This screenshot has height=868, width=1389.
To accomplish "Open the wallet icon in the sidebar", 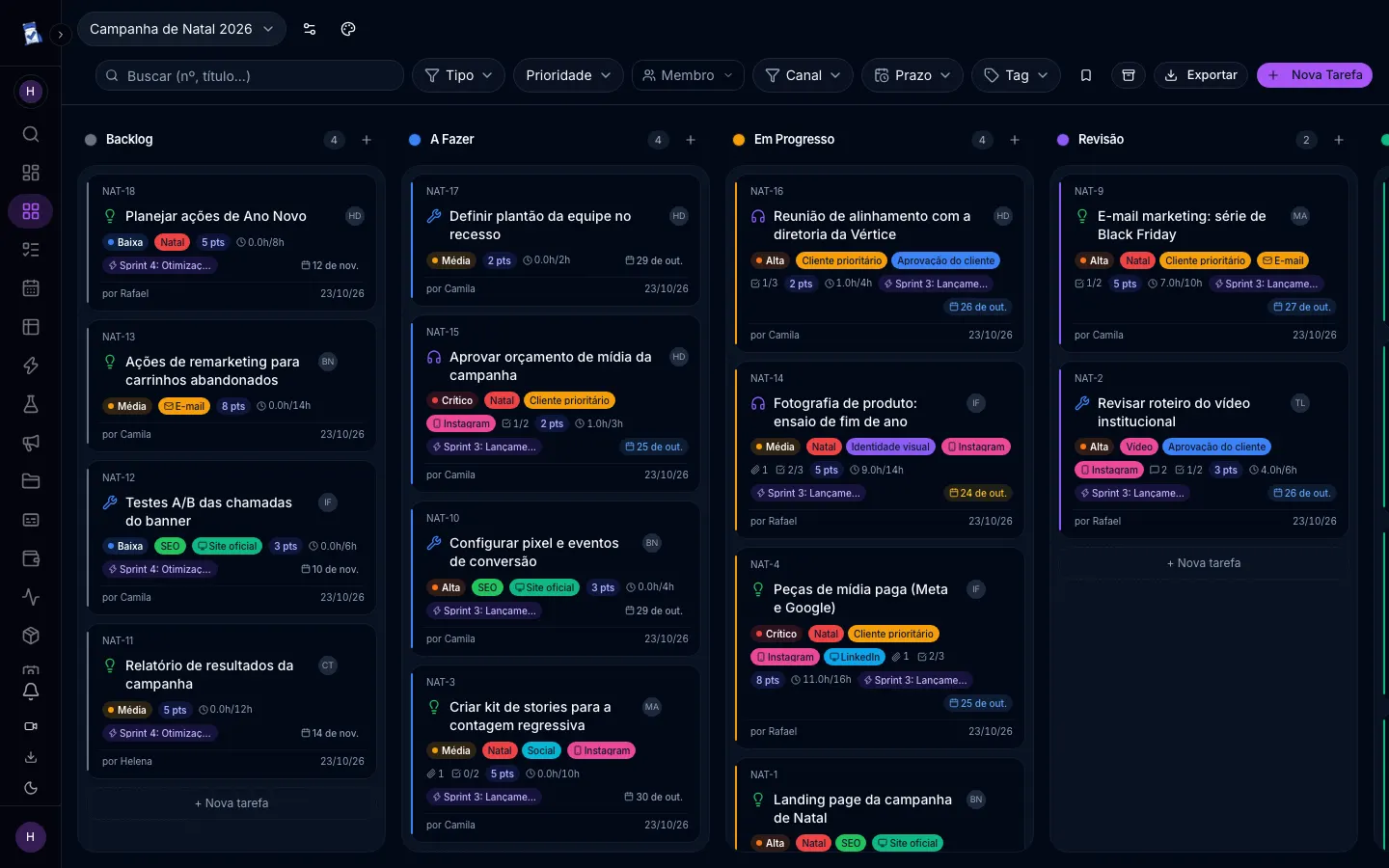I will pyautogui.click(x=31, y=558).
